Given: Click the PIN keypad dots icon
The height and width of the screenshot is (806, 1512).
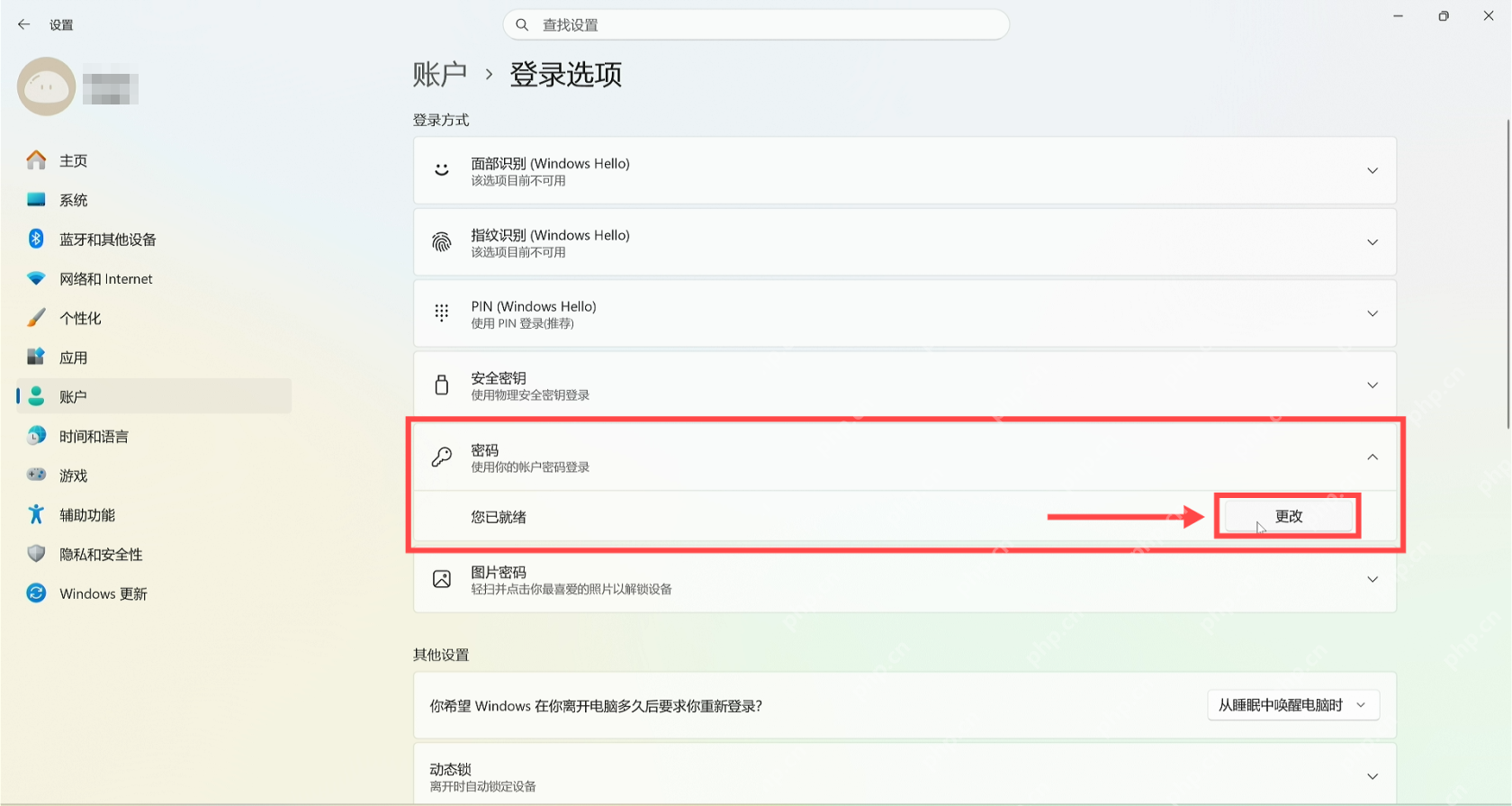Looking at the screenshot, I should (442, 313).
